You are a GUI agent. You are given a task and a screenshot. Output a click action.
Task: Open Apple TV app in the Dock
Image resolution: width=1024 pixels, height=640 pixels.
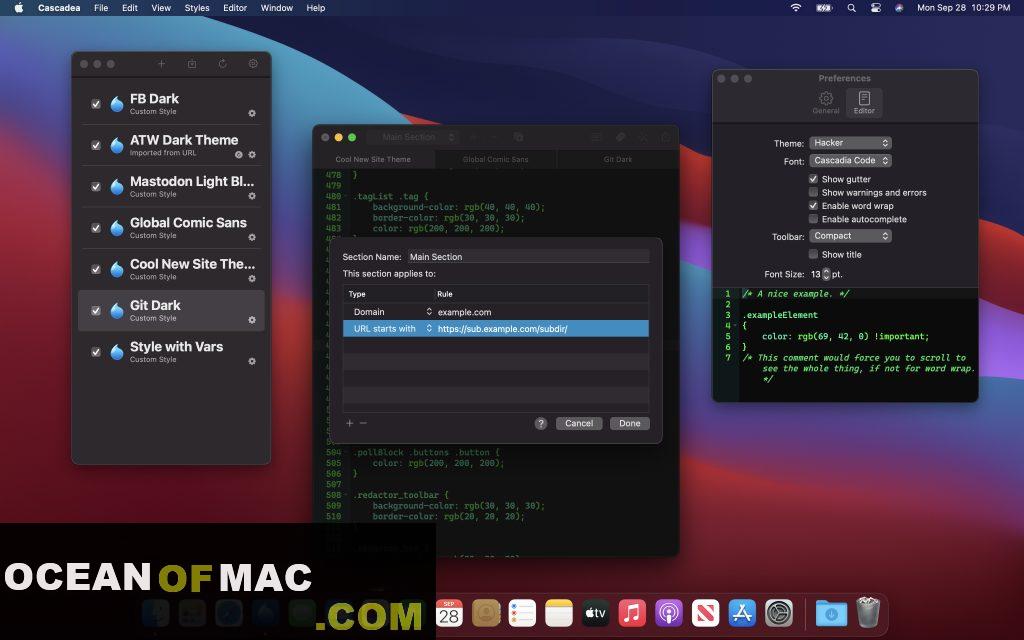tap(595, 614)
